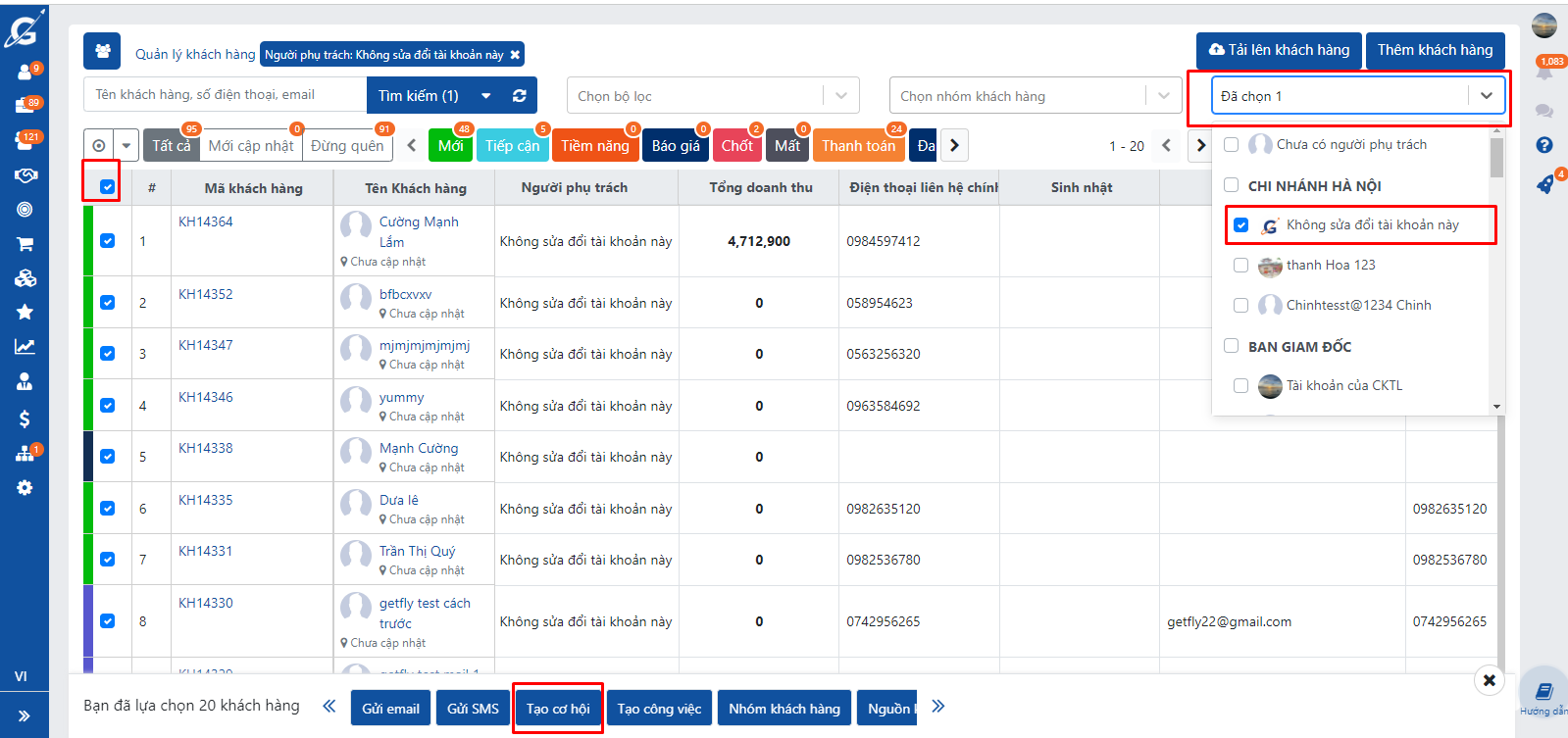Screen dimensions: 1568x738
Task: Open the line chart reports icon
Action: tap(25, 346)
